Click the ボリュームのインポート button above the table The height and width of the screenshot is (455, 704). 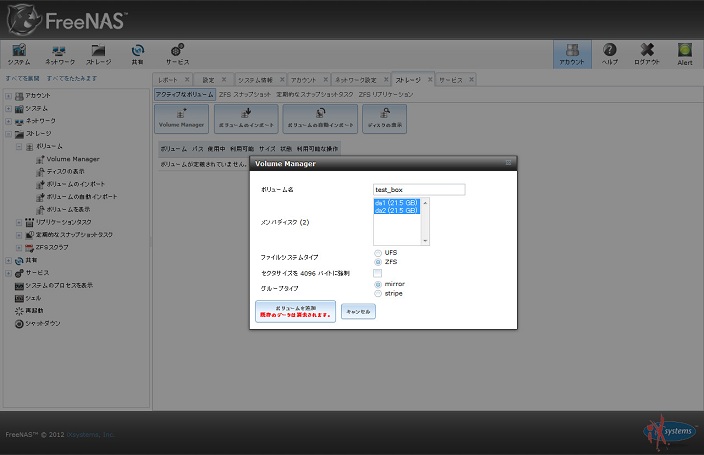click(x=246, y=119)
